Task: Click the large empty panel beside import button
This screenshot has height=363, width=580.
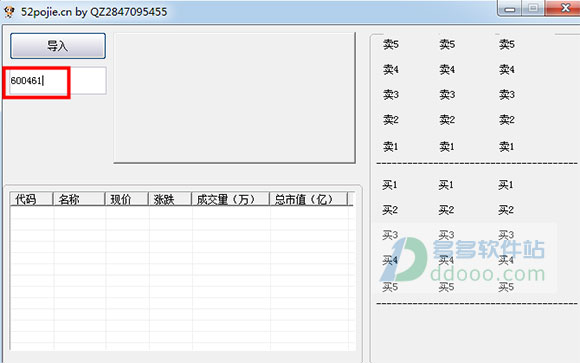Action: click(x=235, y=98)
